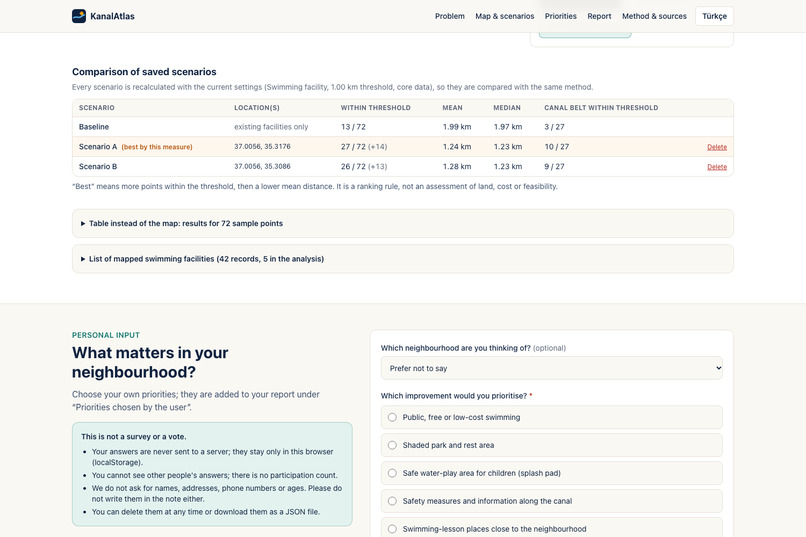Select Safety measures along the canal
The height and width of the screenshot is (537, 806).
552,501
